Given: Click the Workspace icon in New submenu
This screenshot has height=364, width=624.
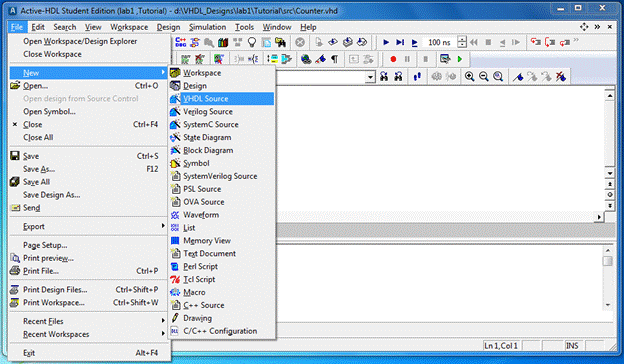Looking at the screenshot, I should coord(175,73).
